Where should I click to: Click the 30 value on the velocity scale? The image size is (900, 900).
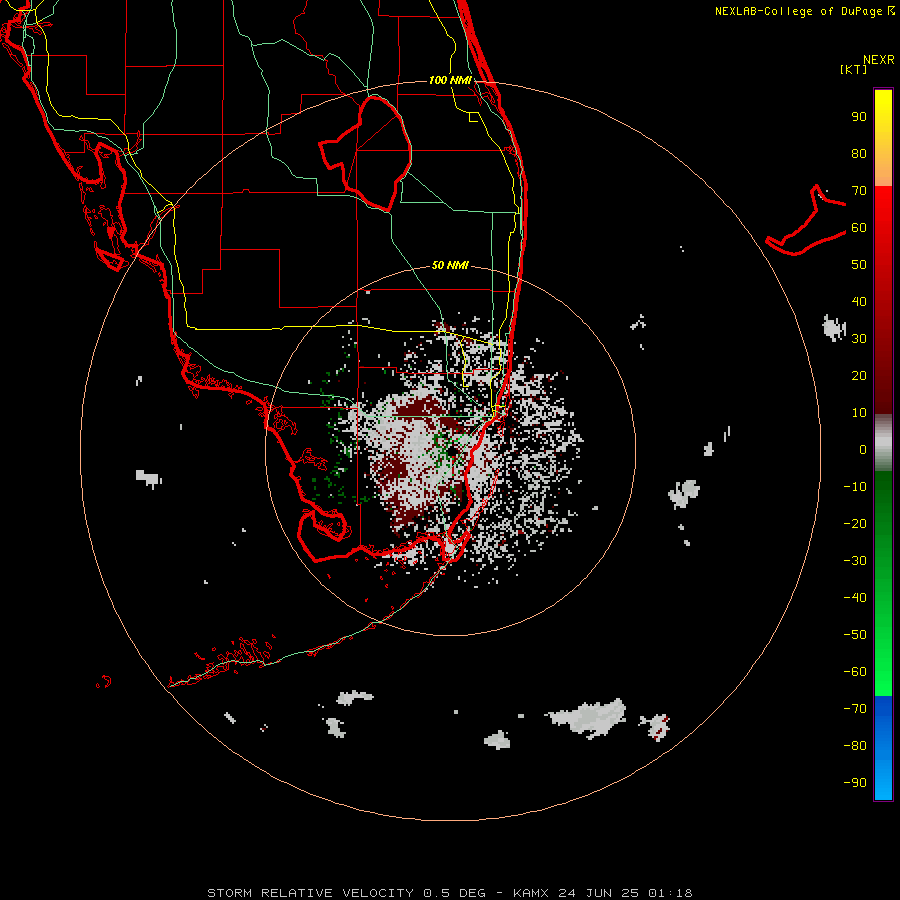(x=859, y=339)
